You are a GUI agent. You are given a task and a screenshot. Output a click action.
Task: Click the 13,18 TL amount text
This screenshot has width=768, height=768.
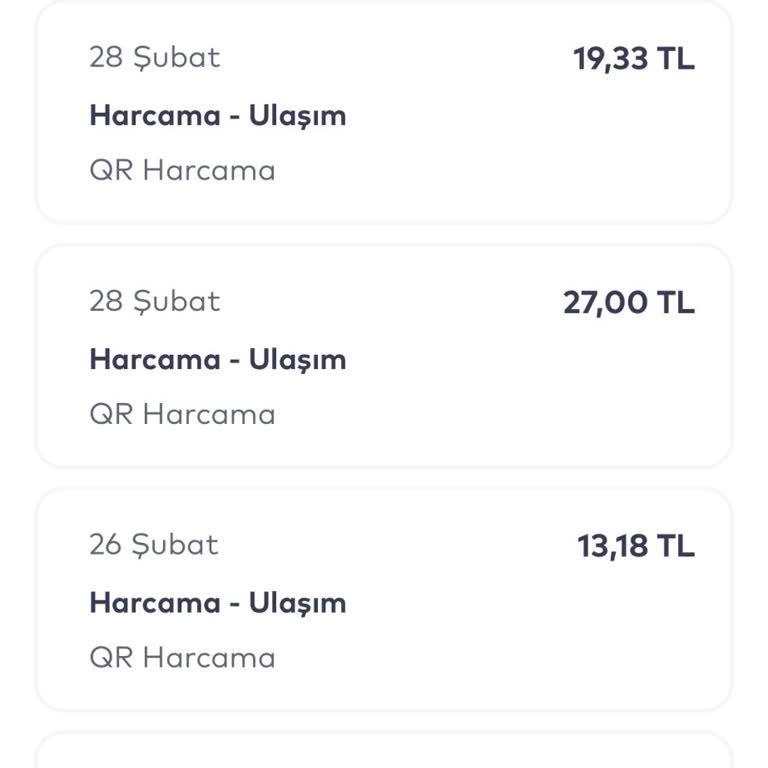[x=635, y=546]
